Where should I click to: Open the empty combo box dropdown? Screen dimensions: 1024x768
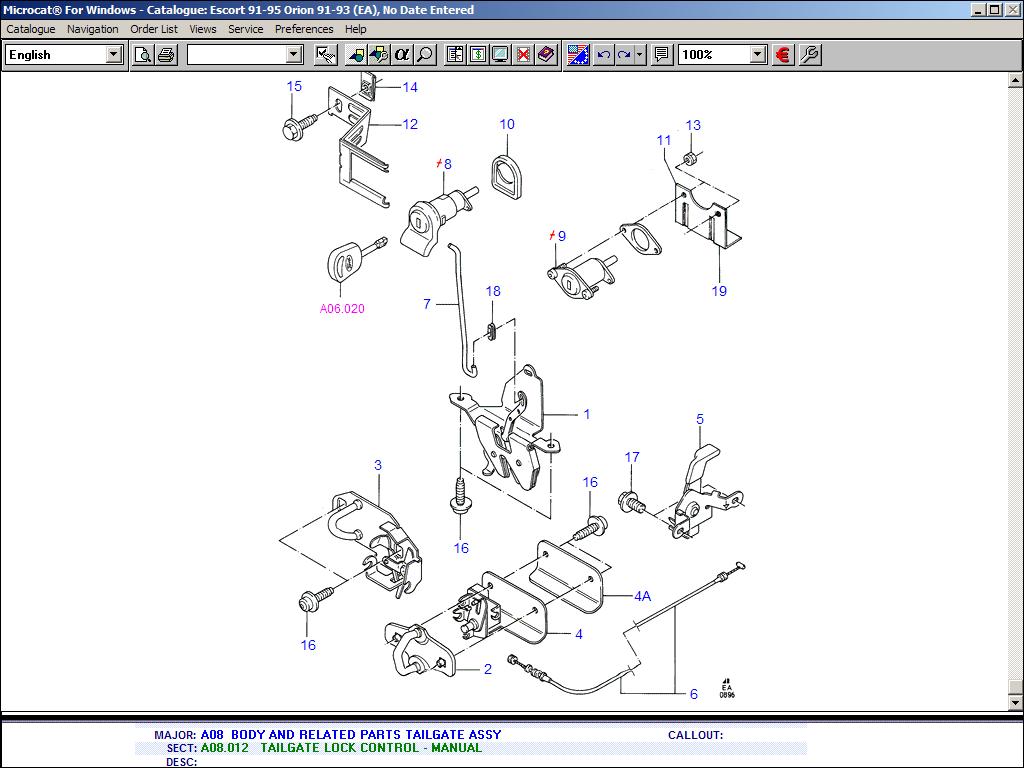[294, 54]
